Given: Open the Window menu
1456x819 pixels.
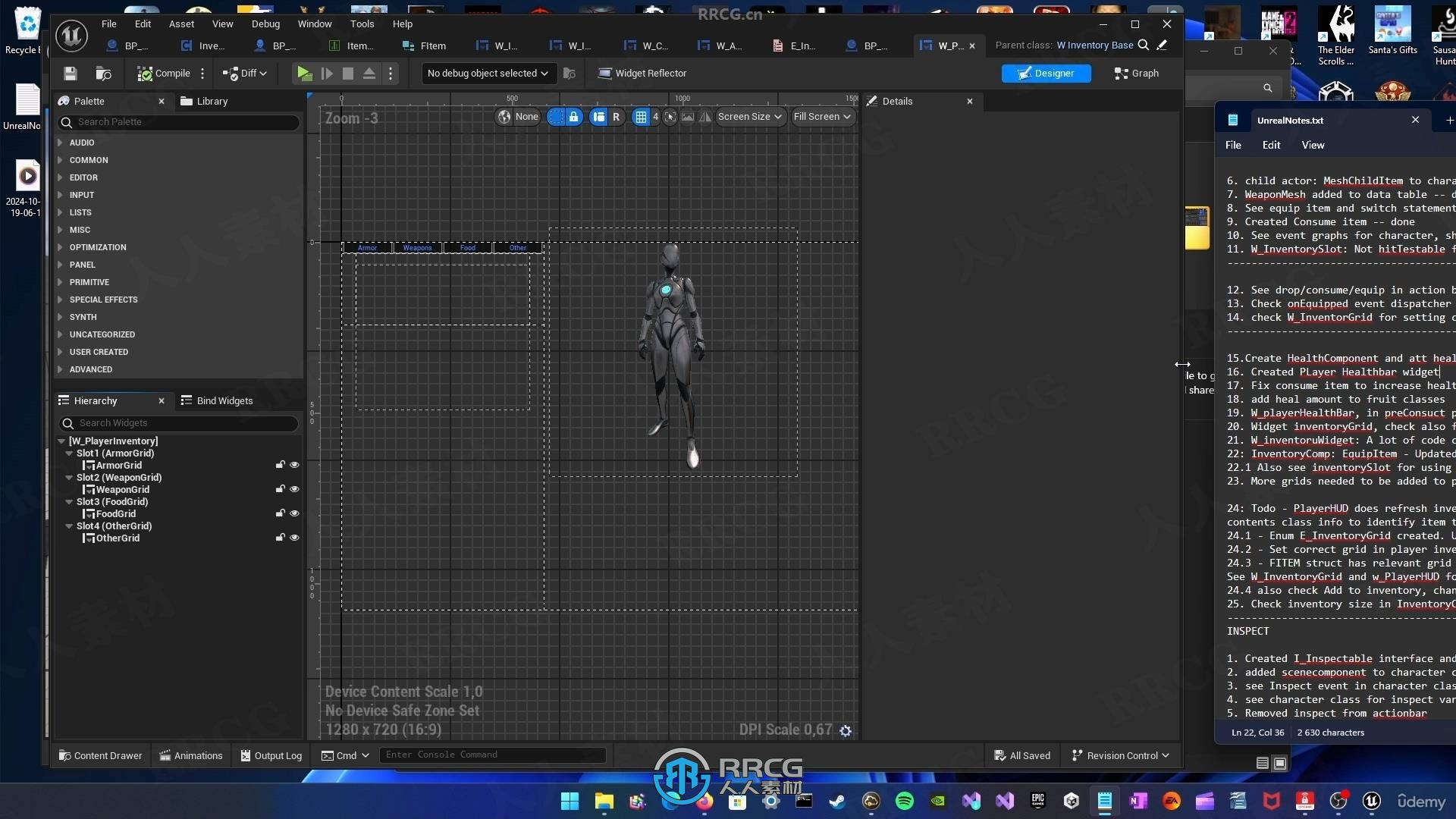Looking at the screenshot, I should pos(315,24).
